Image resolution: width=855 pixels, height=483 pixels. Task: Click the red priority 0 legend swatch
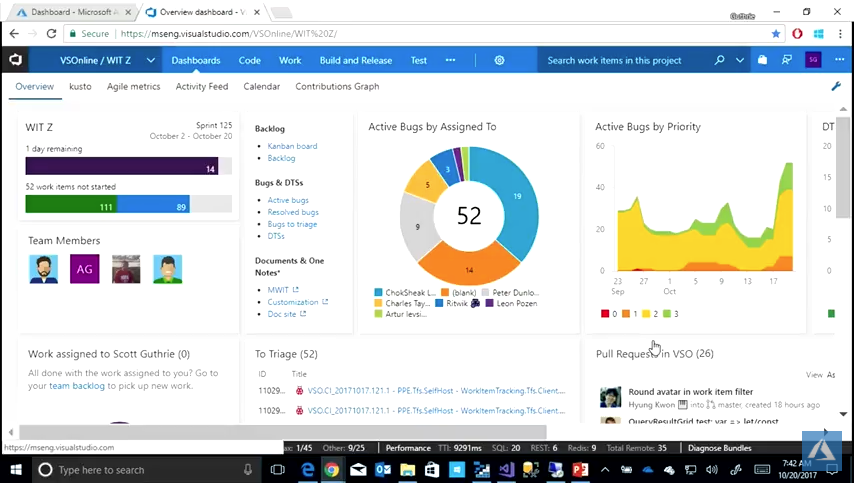(x=605, y=314)
